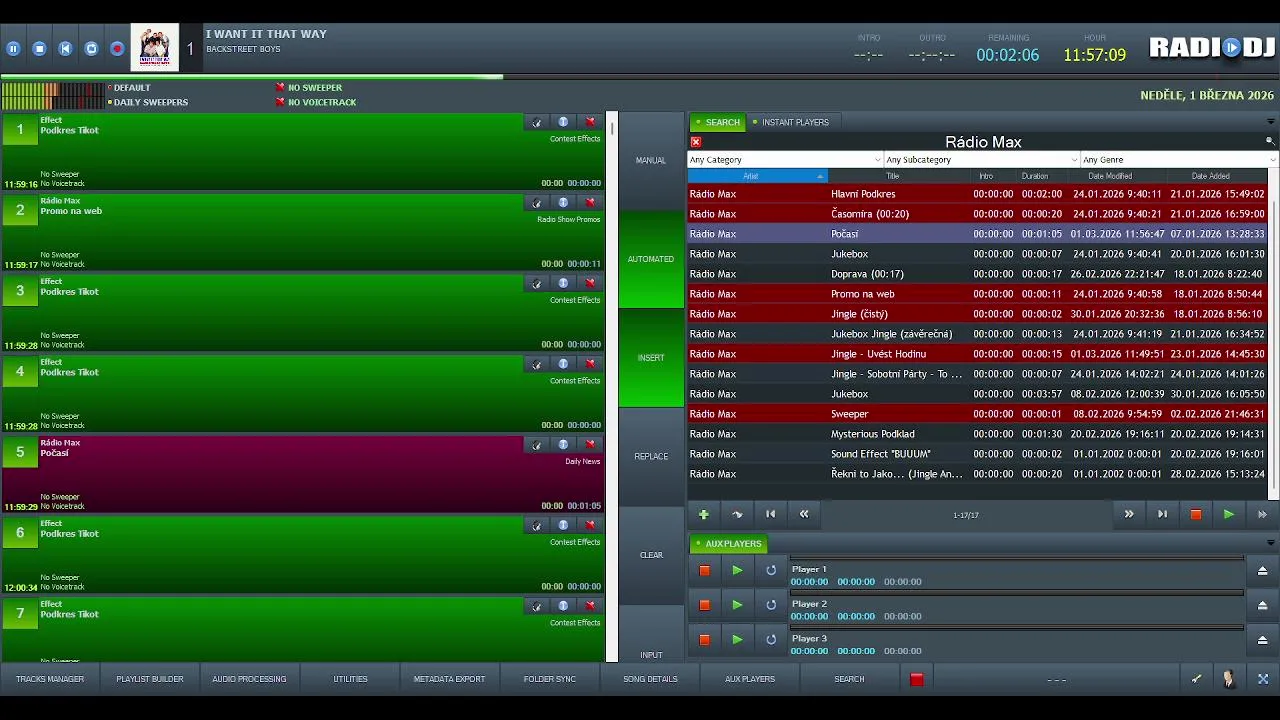Remove Počasí row 5 from the playlist
The width and height of the screenshot is (1280, 720).
coord(590,445)
